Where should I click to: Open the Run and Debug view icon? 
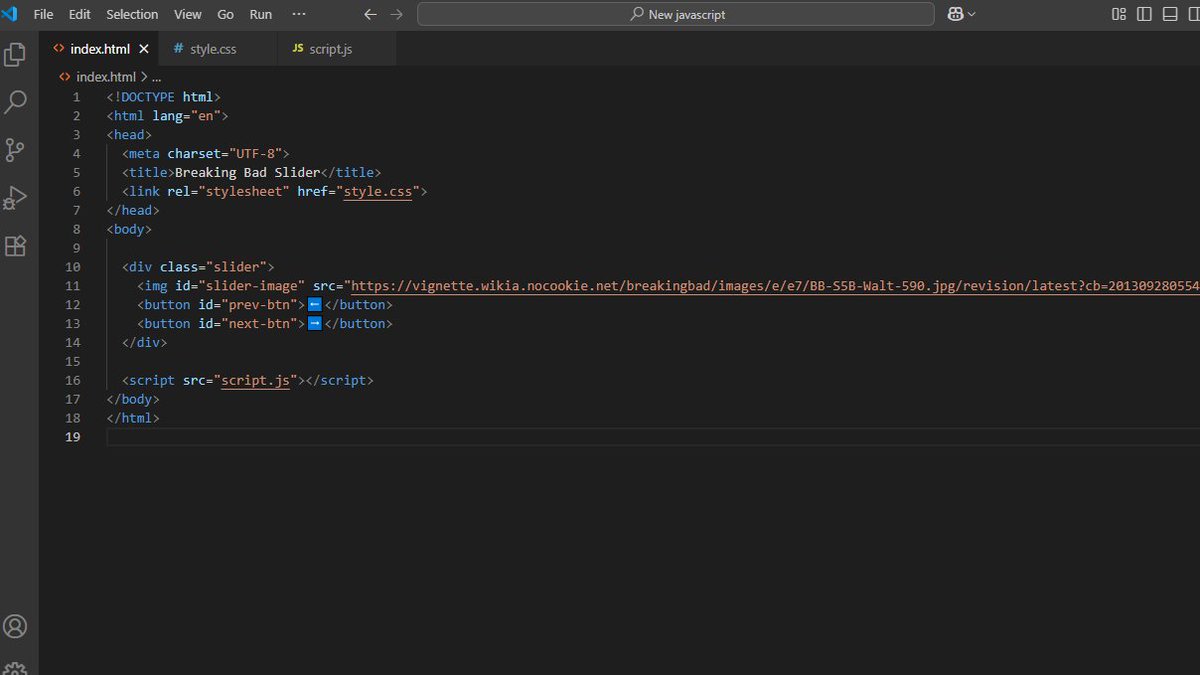(x=15, y=198)
